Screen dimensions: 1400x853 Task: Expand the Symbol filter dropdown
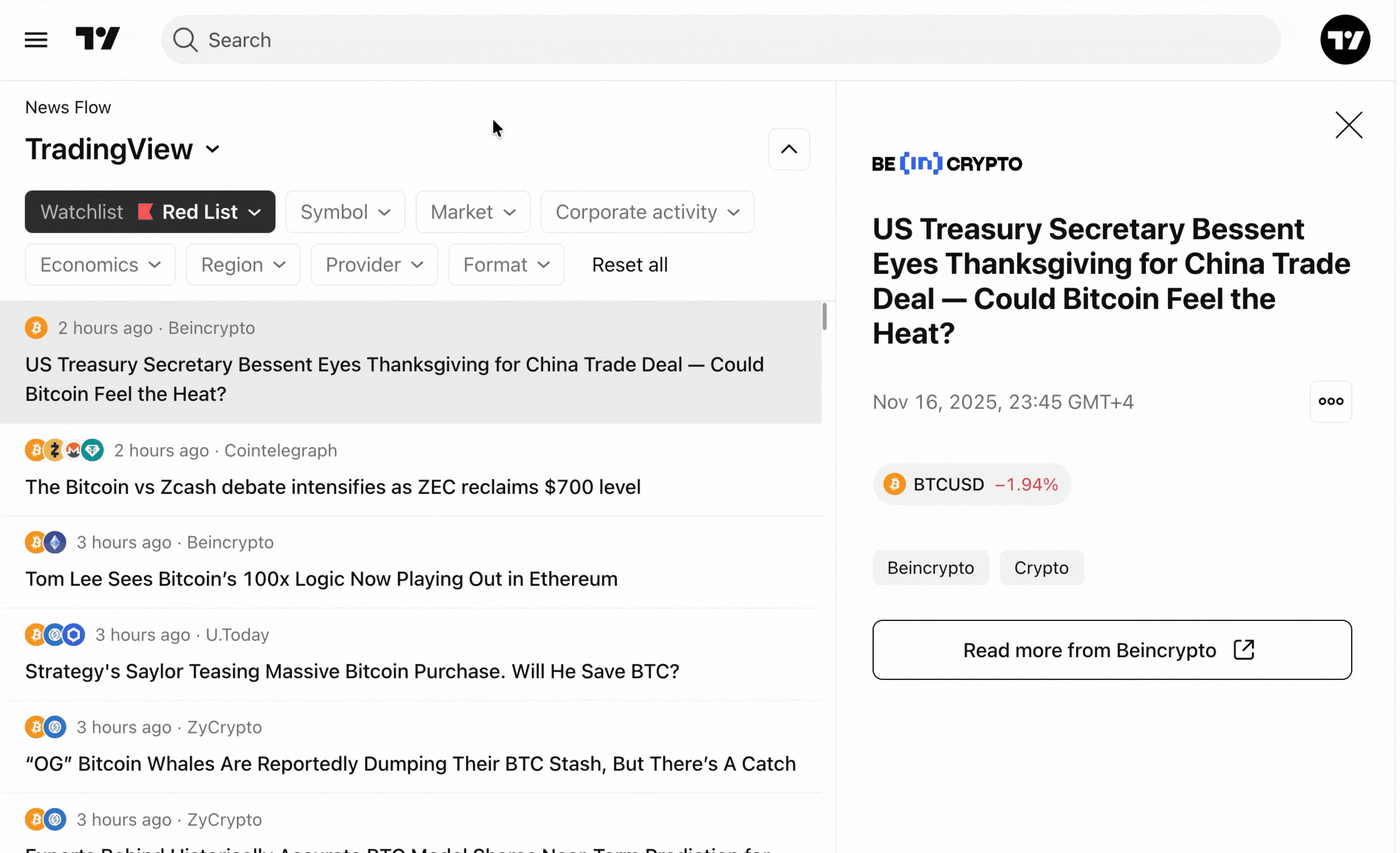coord(345,212)
